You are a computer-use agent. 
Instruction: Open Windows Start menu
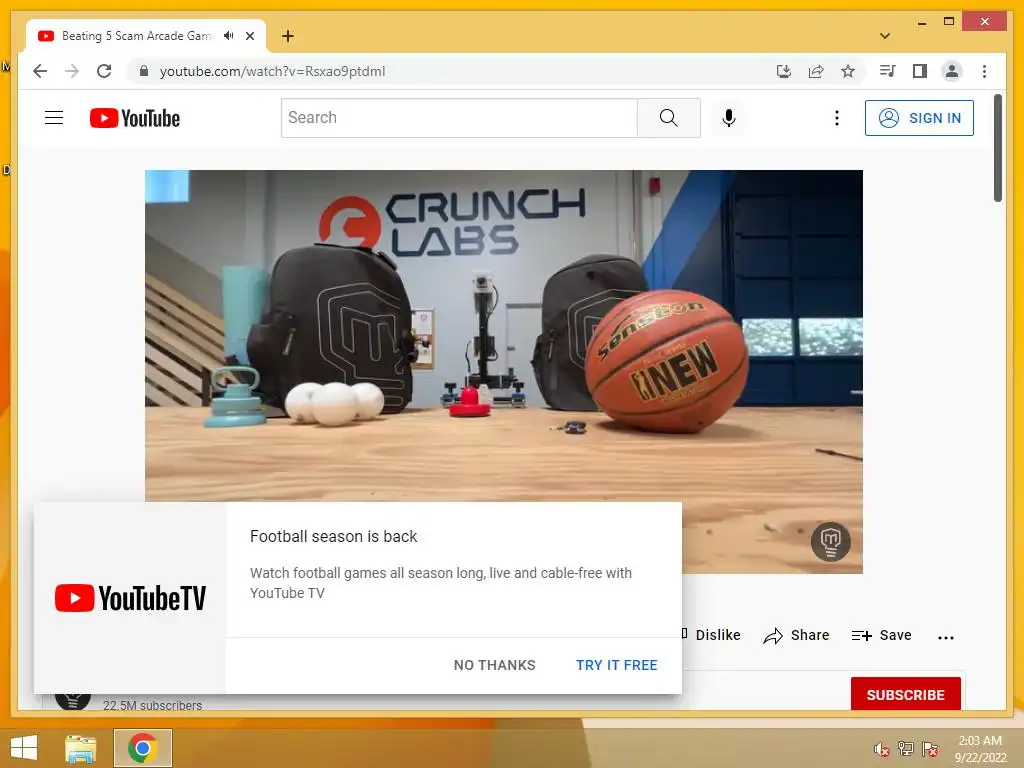24,748
